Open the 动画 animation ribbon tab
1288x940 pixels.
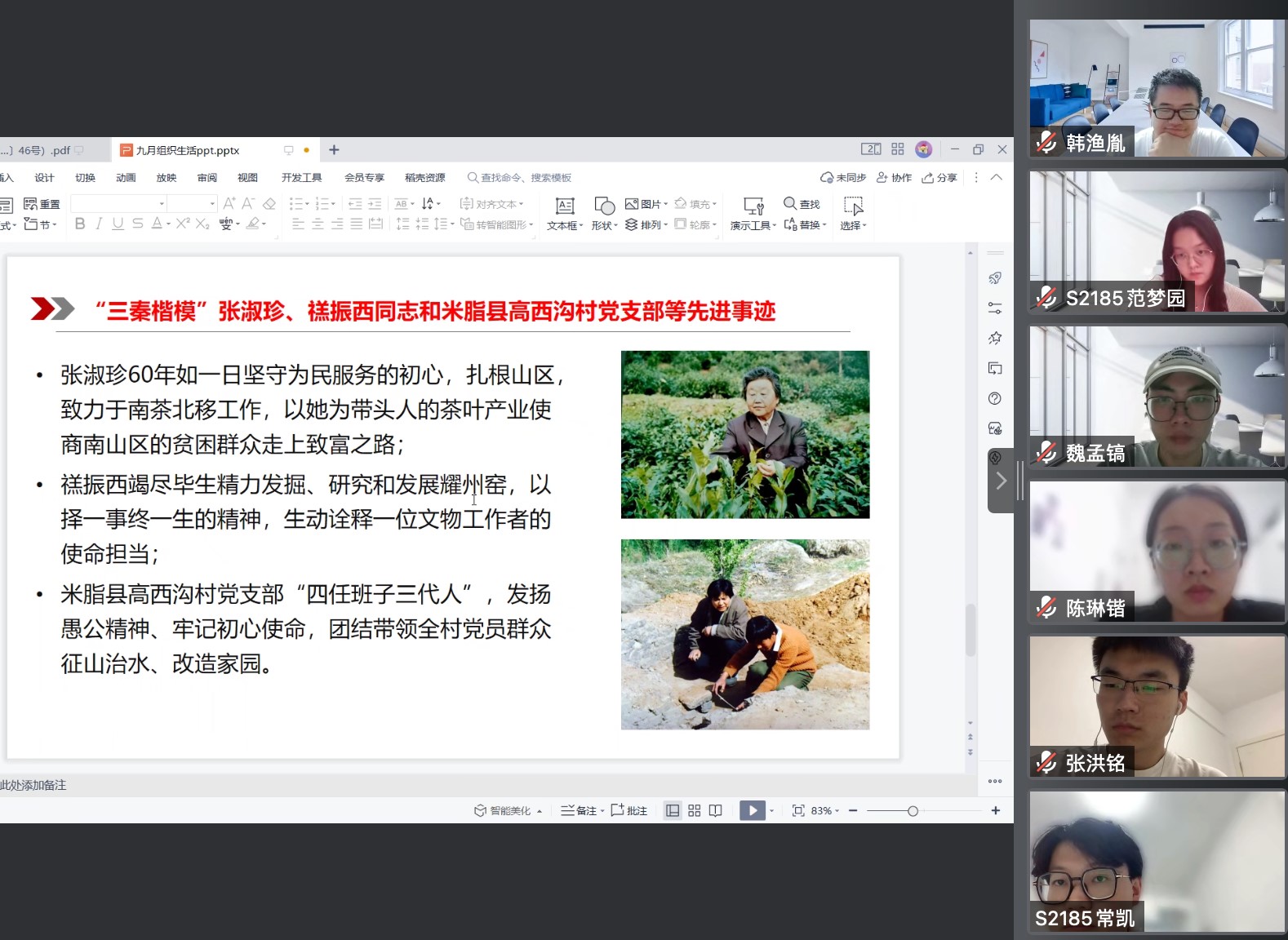[126, 178]
